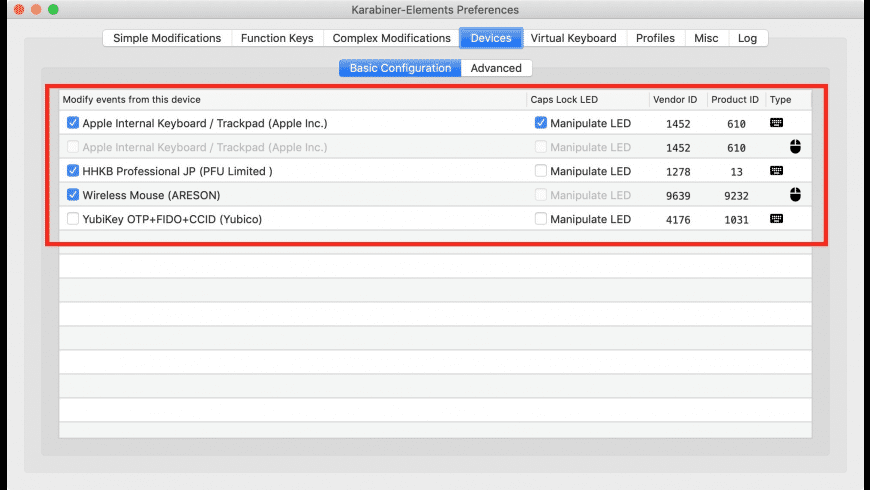Open the Complex Modifications tab
The height and width of the screenshot is (490, 870).
[x=391, y=38]
